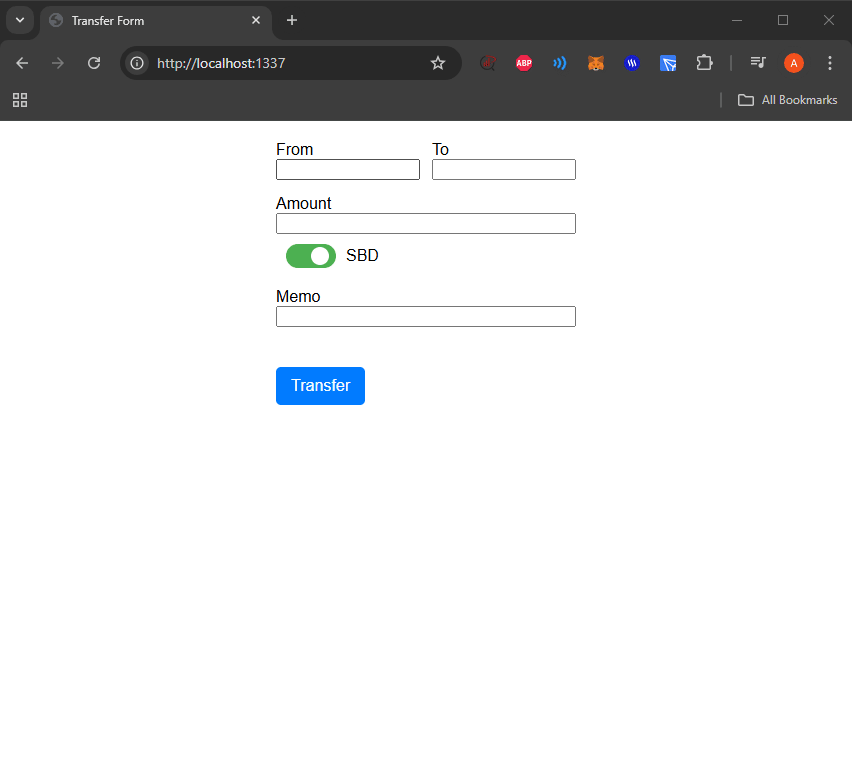Bookmark this page with the star icon
The width and height of the screenshot is (852, 772).
coord(438,63)
